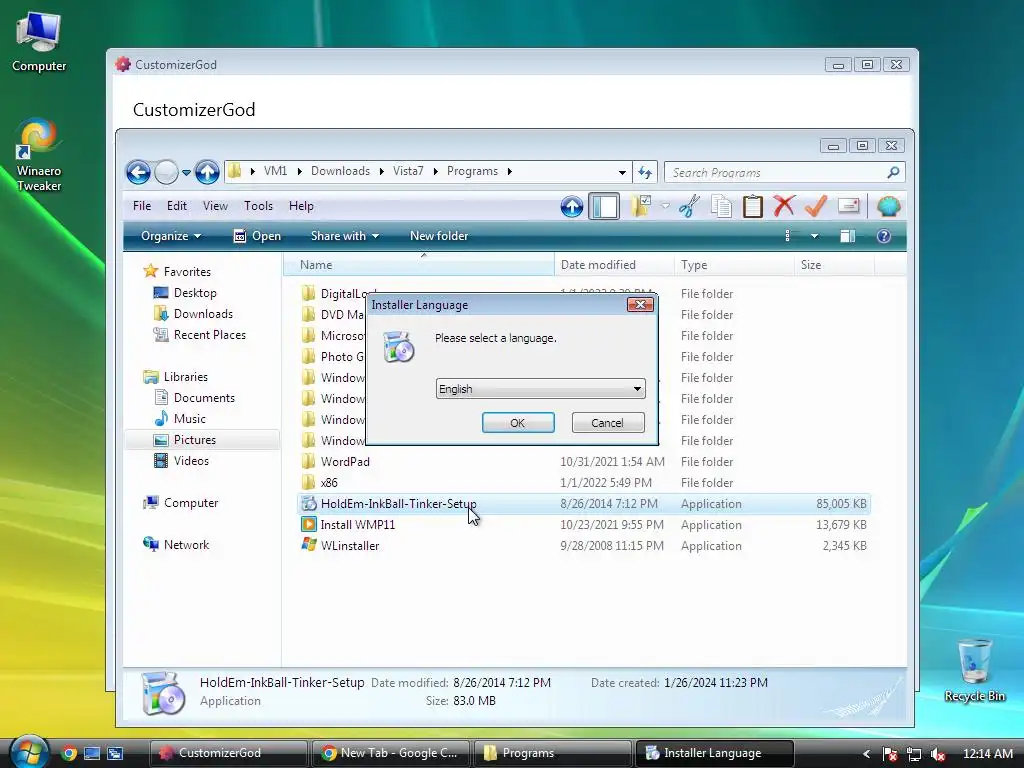Viewport: 1024px width, 768px height.
Task: Close the Installer Language dialog
Action: [640, 304]
